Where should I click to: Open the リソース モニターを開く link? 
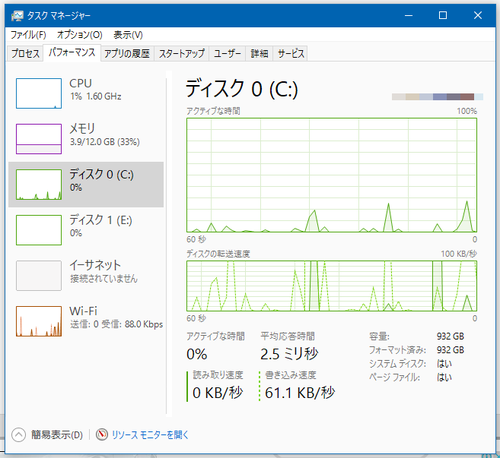tap(150, 435)
